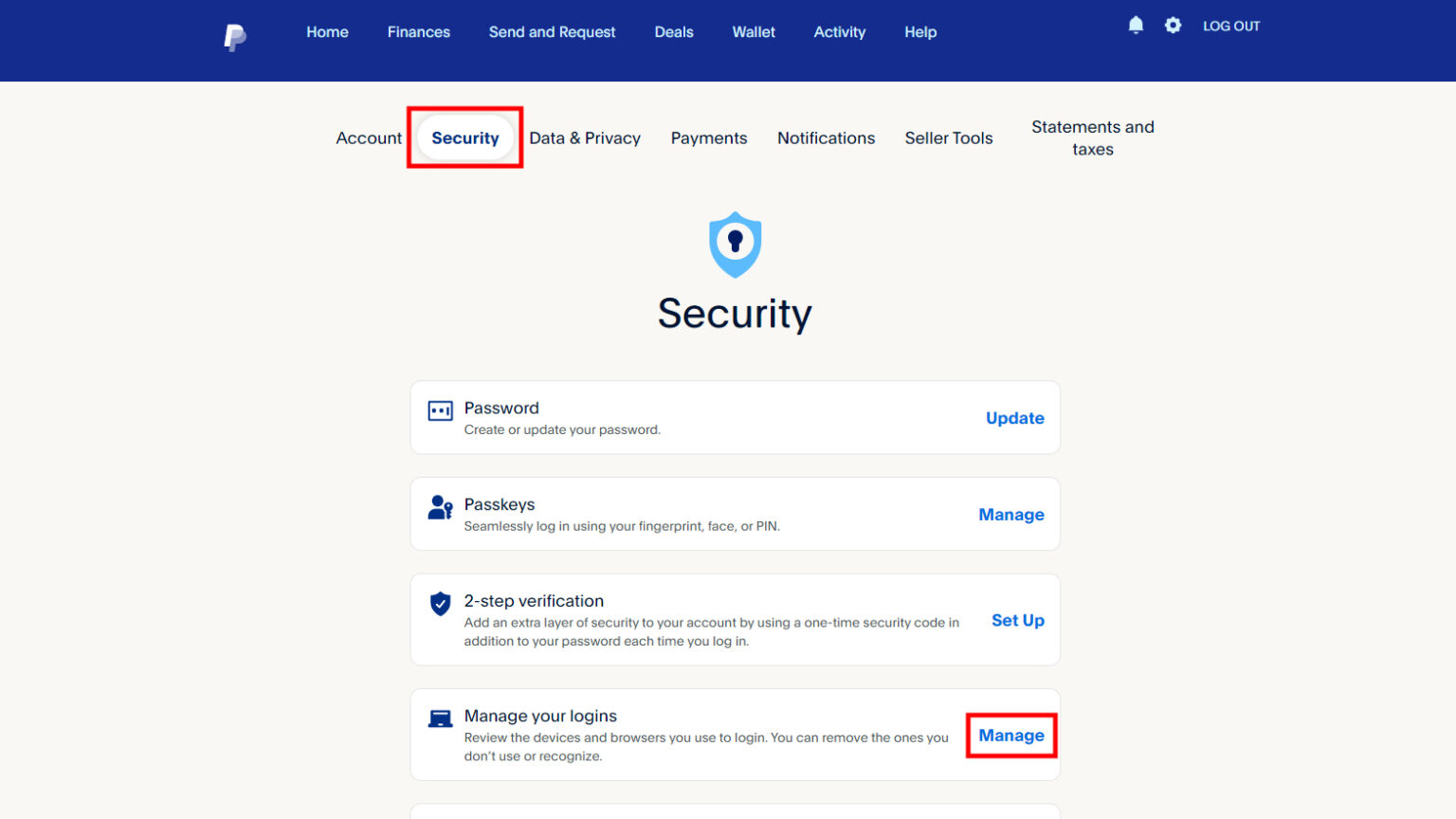Click Manage next to Passkeys
Screen dimensions: 1456x819
(x=1010, y=514)
